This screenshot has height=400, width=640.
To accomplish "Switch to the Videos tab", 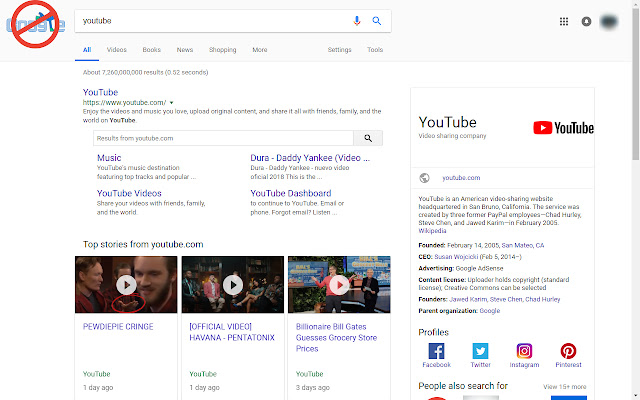I will click(117, 49).
